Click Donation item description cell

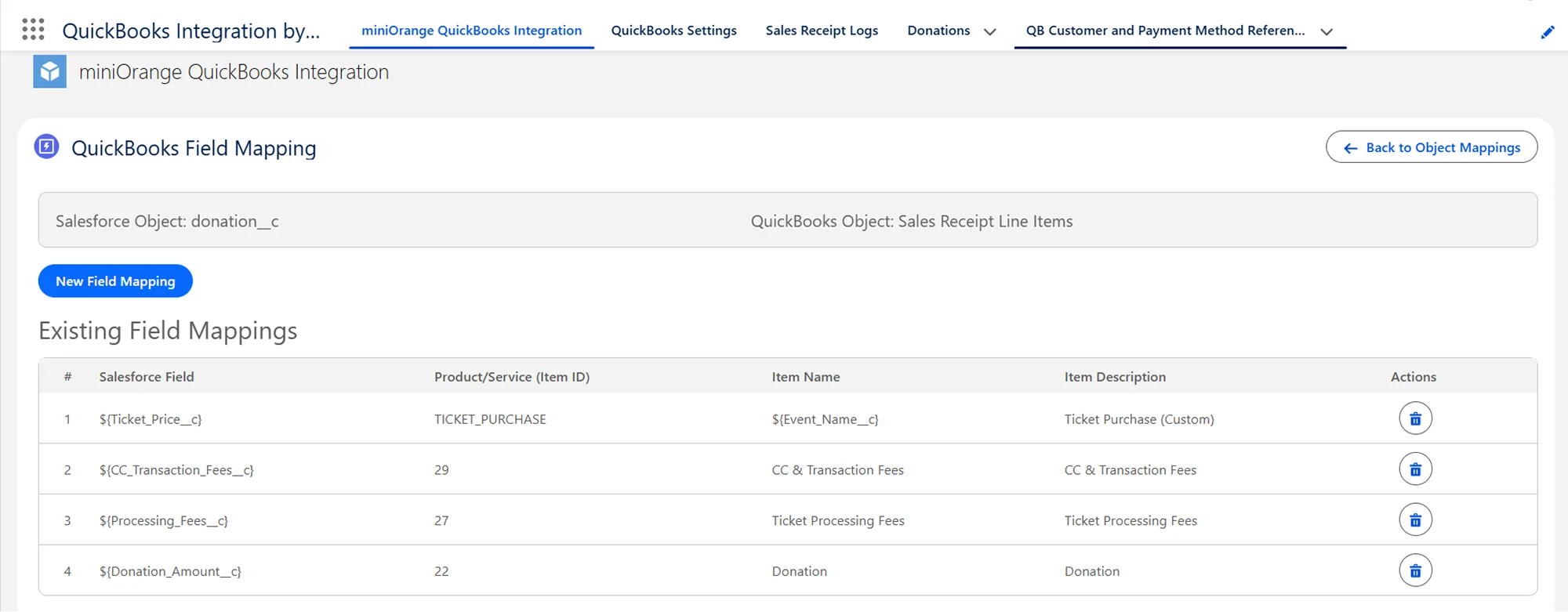[x=1091, y=572]
